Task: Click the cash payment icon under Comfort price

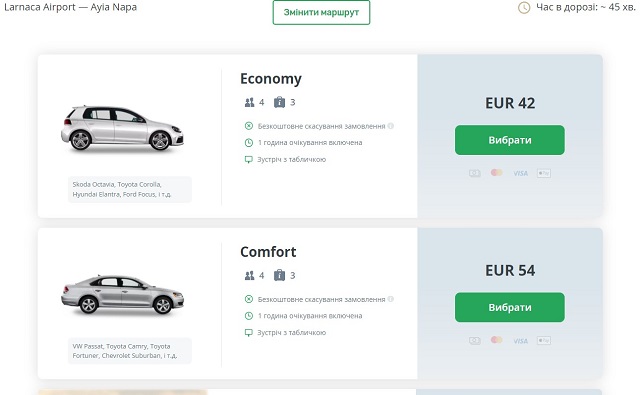Action: pos(474,340)
